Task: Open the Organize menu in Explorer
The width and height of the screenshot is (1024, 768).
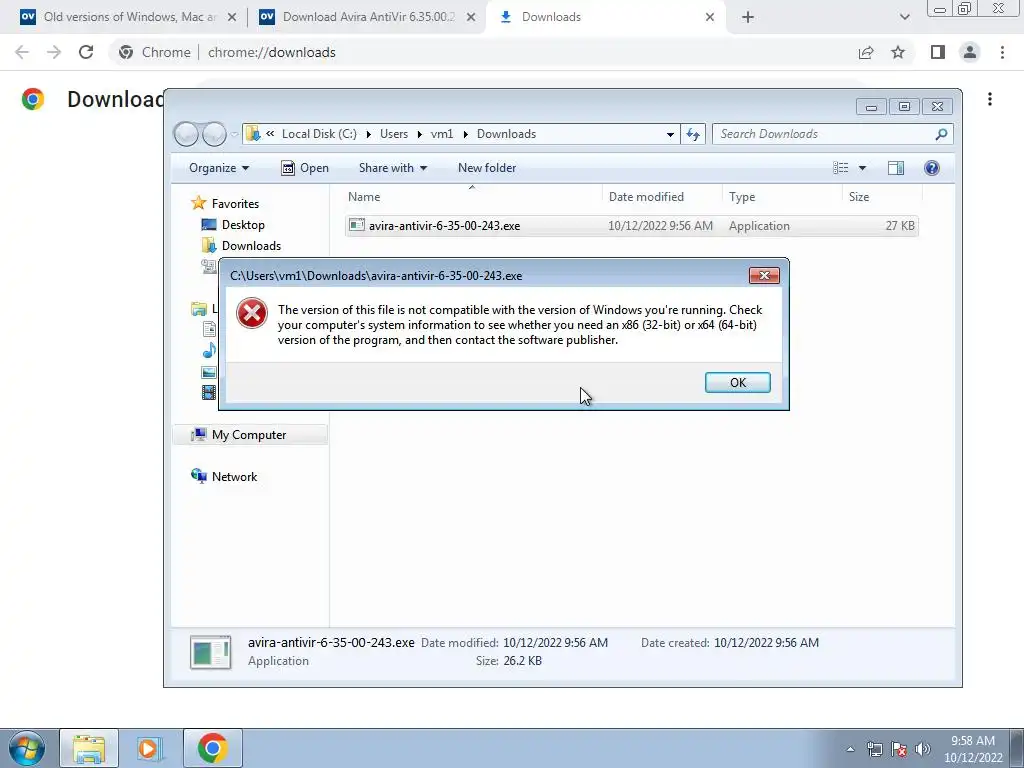Action: point(219,168)
